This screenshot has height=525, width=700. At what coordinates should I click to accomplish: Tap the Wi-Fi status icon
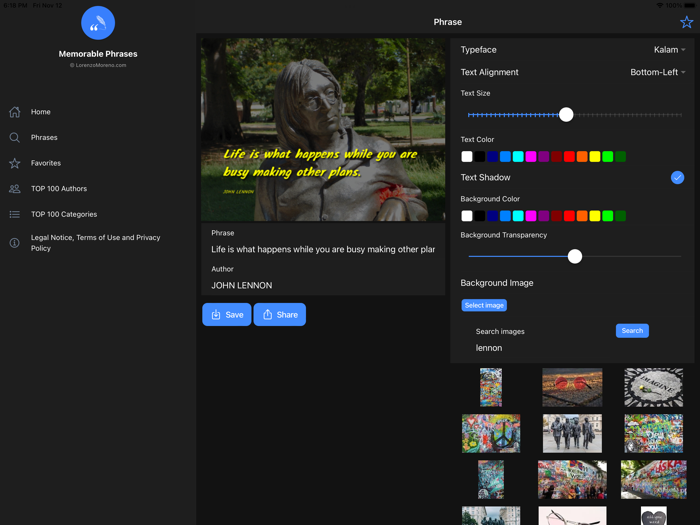tap(659, 5)
